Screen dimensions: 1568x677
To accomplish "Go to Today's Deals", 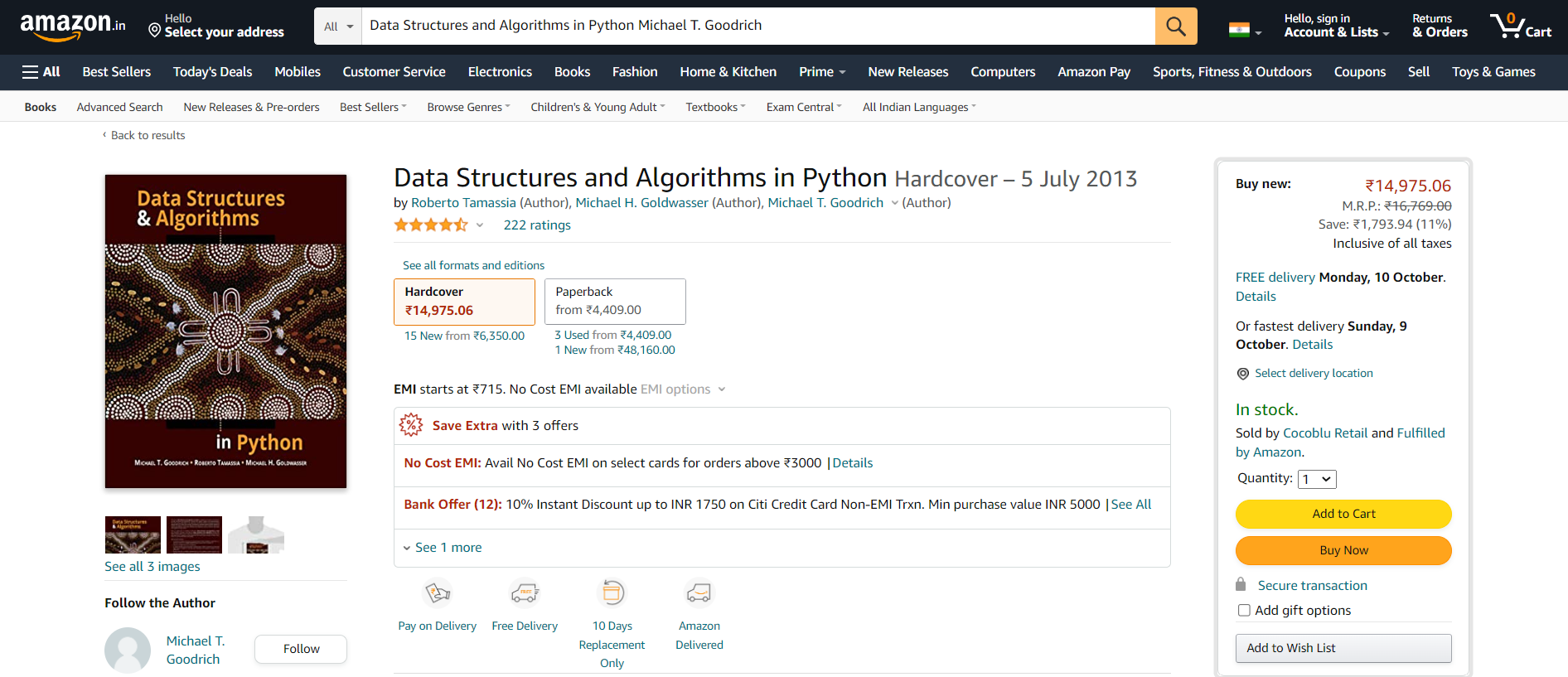I will coord(212,72).
